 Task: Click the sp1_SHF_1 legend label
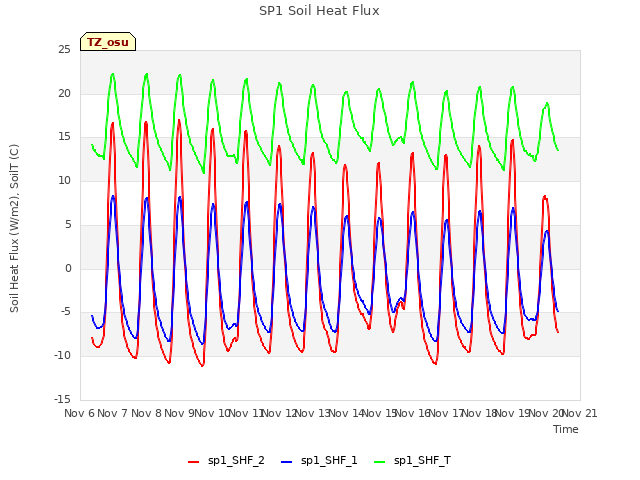pos(329,460)
